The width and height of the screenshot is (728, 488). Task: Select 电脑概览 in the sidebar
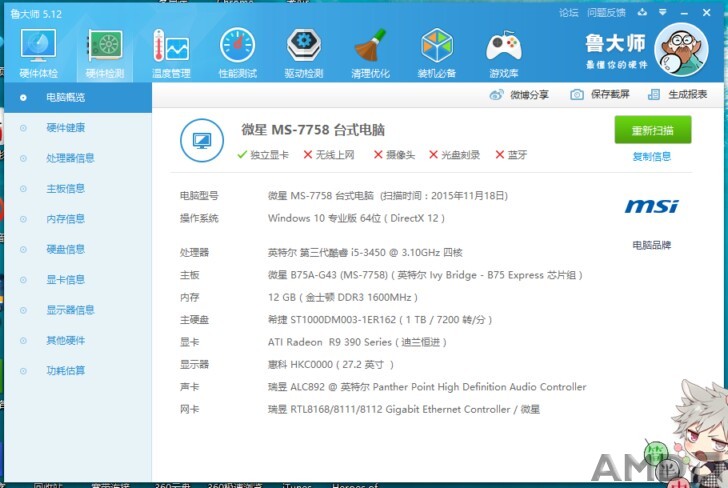coord(78,98)
